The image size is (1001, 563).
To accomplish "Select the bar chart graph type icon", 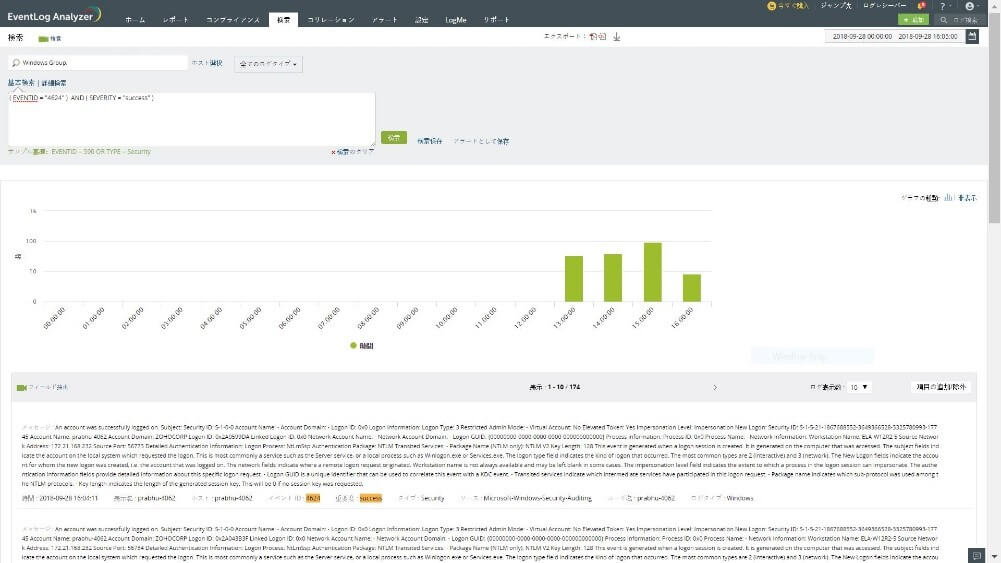I will click(x=948, y=198).
